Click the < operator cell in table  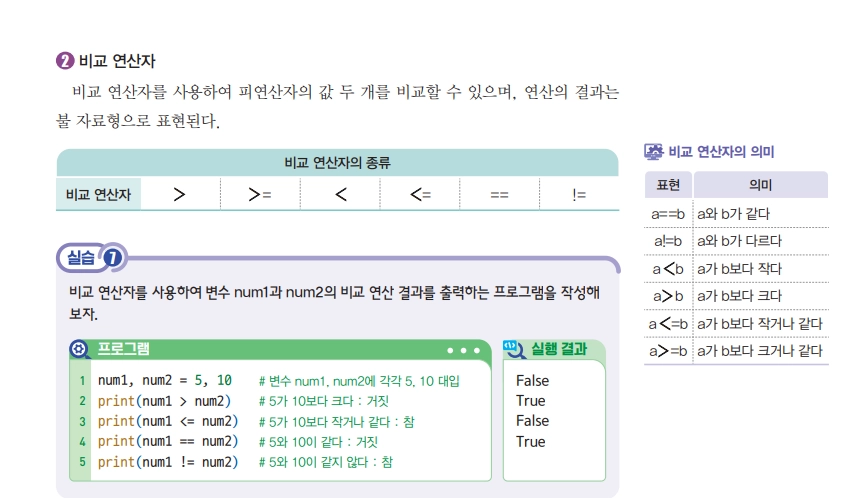(x=340, y=194)
